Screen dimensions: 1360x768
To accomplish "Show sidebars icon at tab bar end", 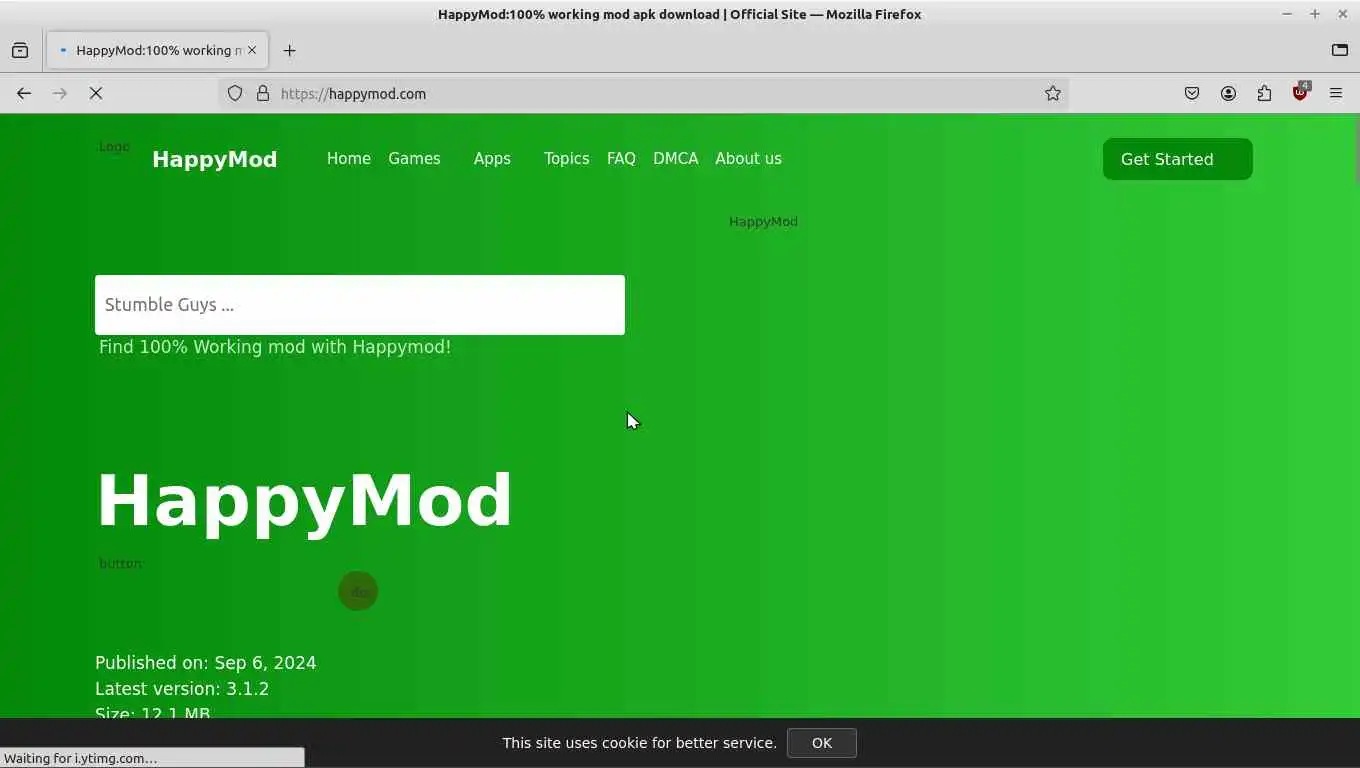I will [x=1340, y=50].
